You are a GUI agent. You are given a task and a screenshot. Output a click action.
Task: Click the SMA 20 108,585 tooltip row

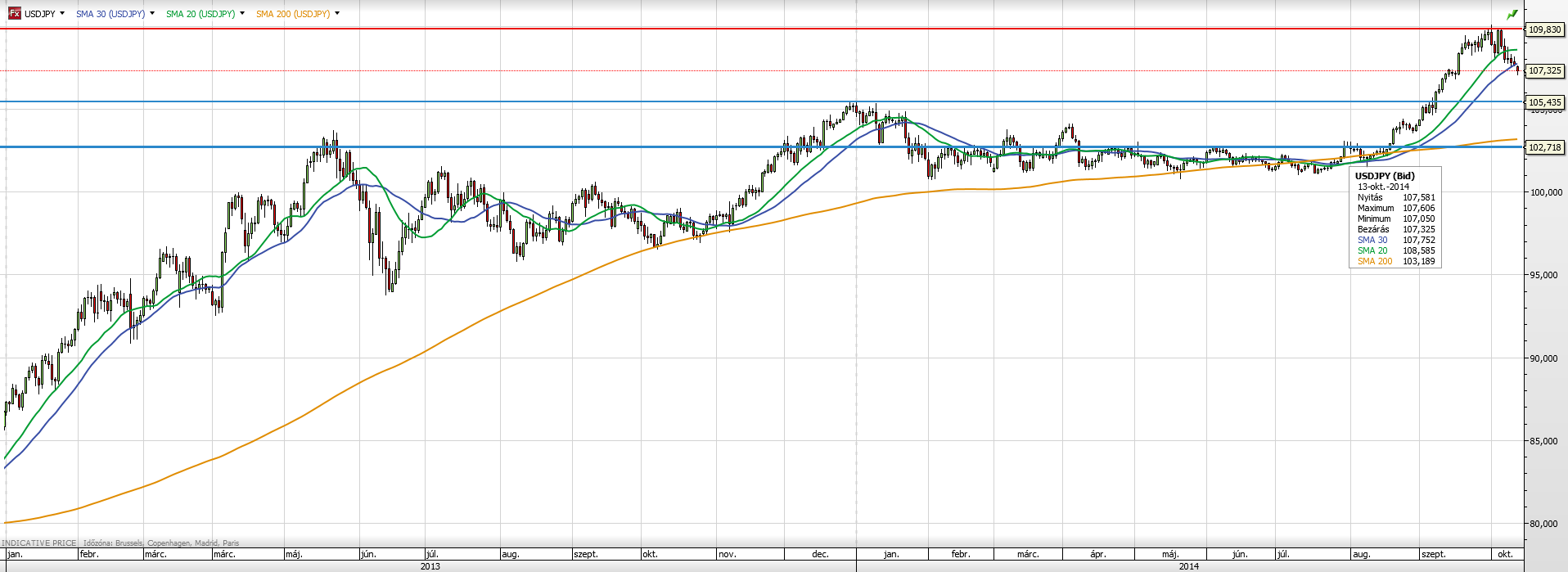coord(1396,250)
